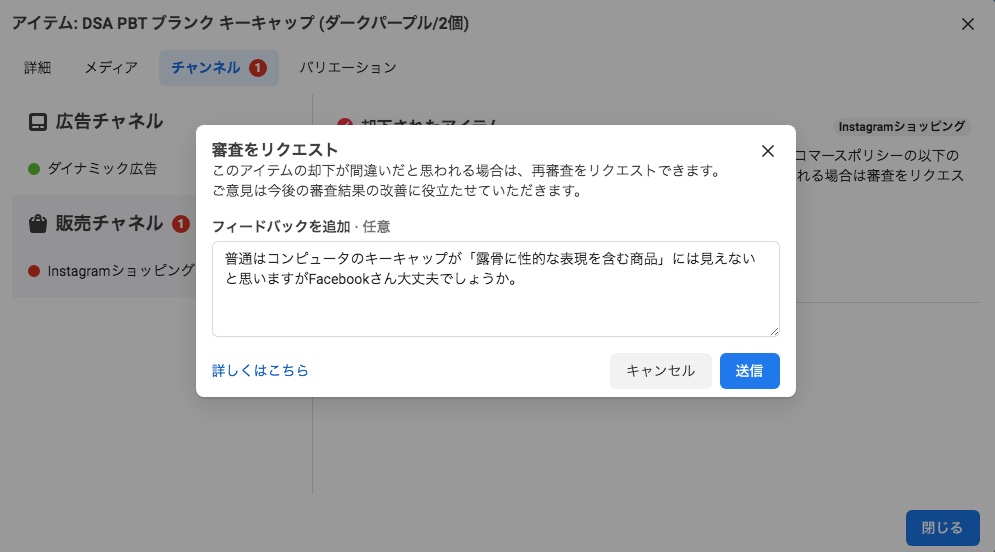Click the Instagramショッピング tag label at right

tap(901, 127)
